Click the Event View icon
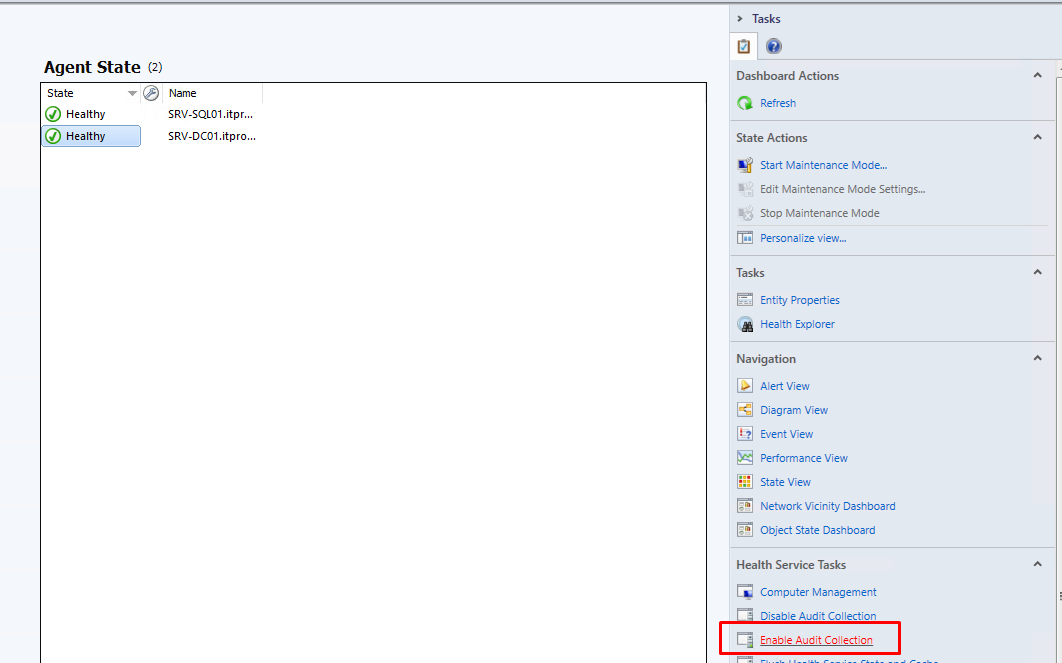 745,434
